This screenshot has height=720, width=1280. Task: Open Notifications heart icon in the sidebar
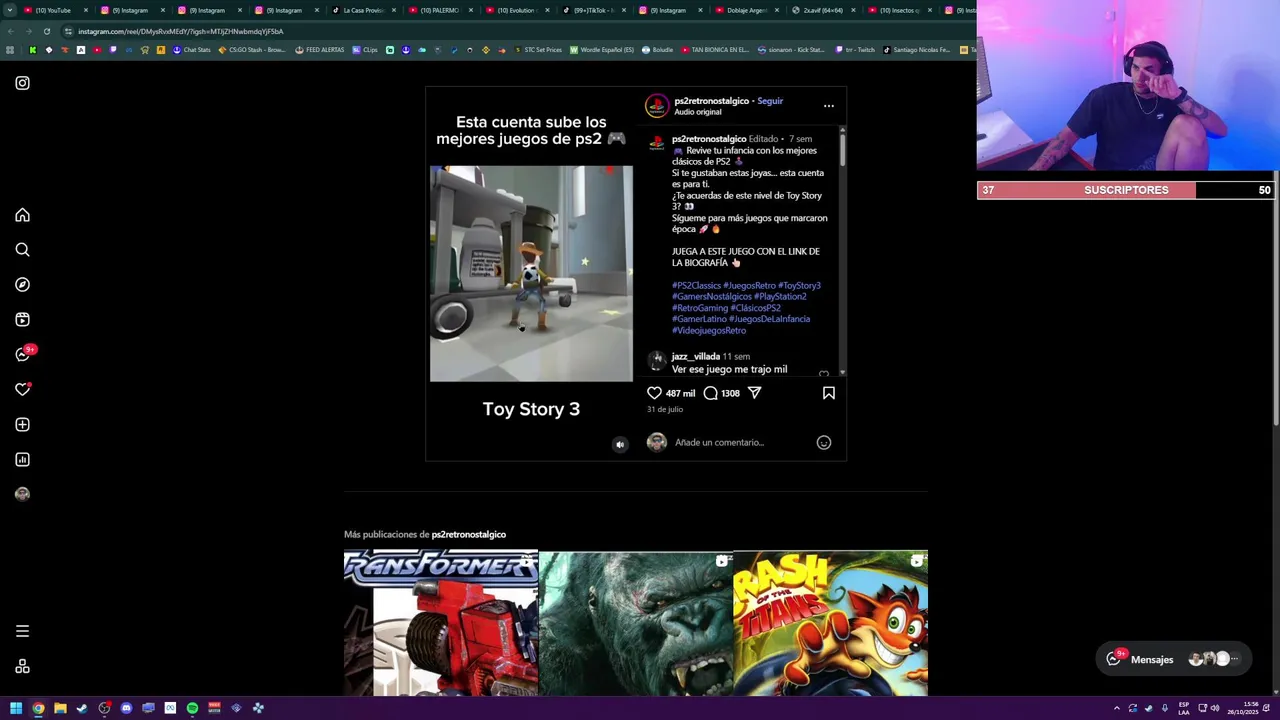pos(22,389)
